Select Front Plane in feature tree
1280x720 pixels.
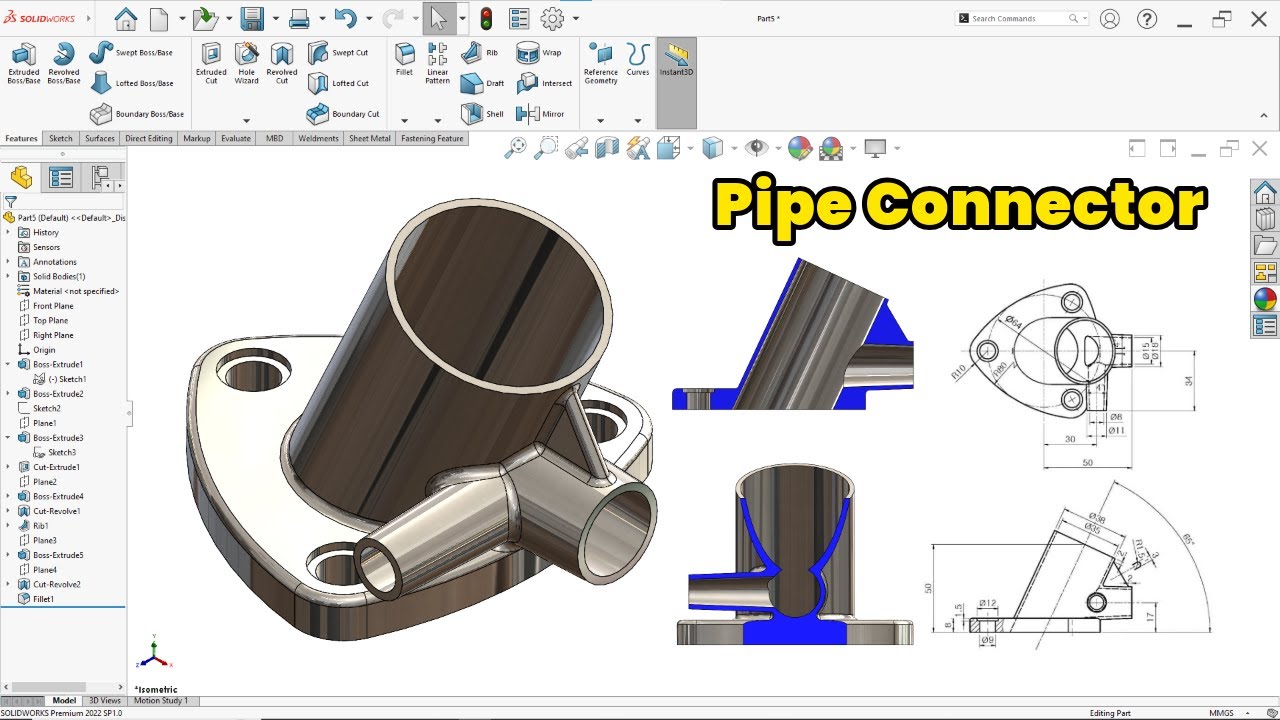click(53, 306)
